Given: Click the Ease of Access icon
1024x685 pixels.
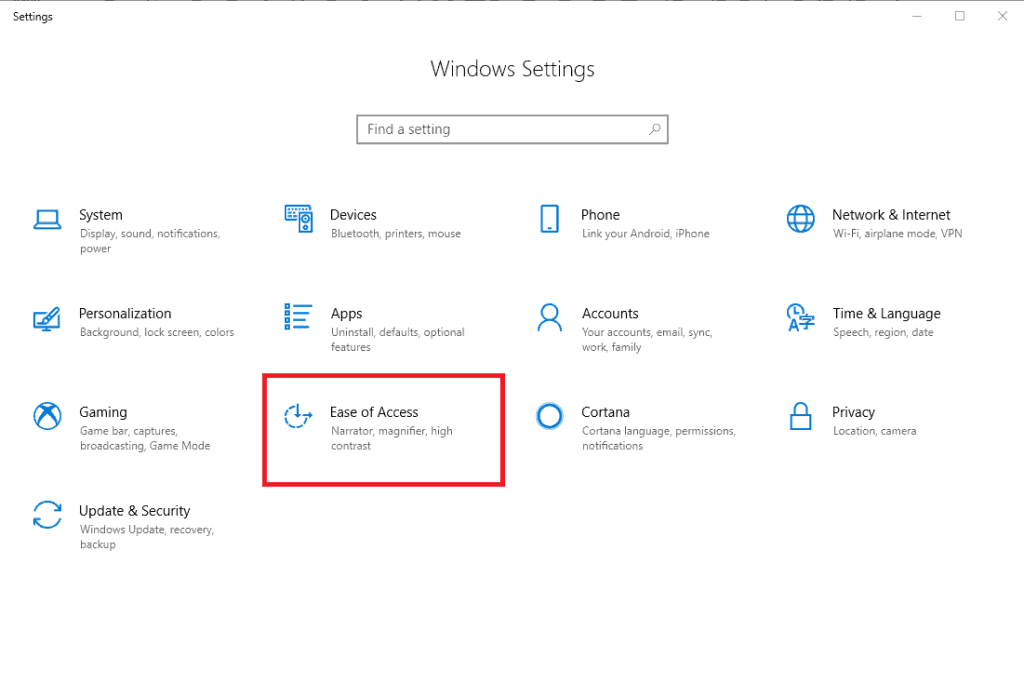Looking at the screenshot, I should [298, 416].
